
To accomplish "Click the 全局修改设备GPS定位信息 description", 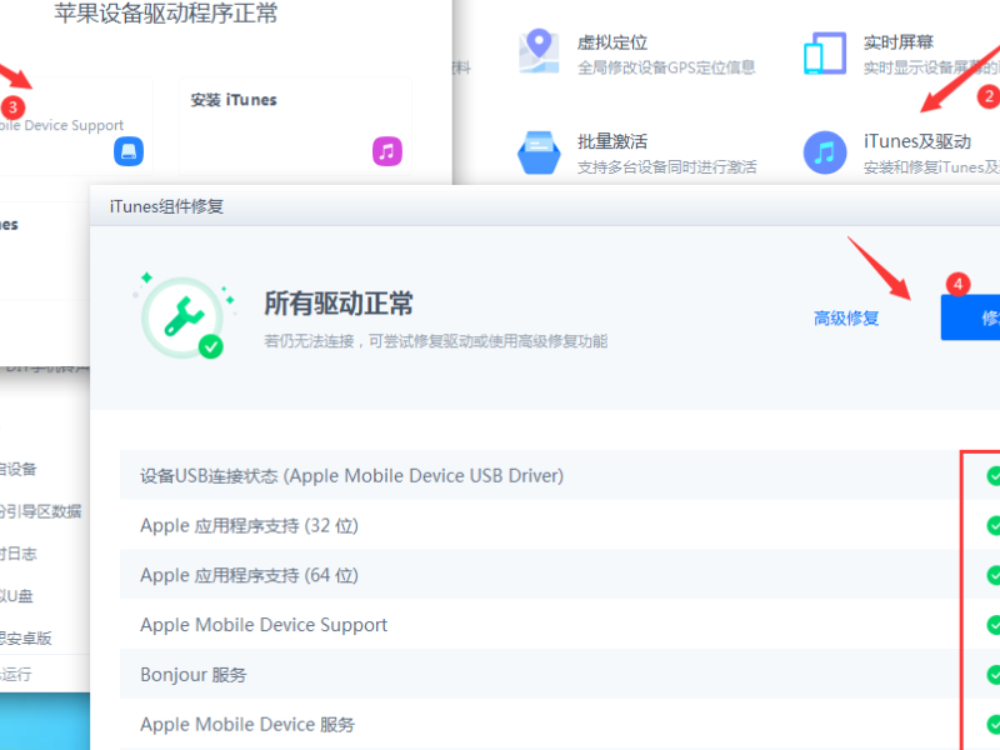I will point(666,68).
